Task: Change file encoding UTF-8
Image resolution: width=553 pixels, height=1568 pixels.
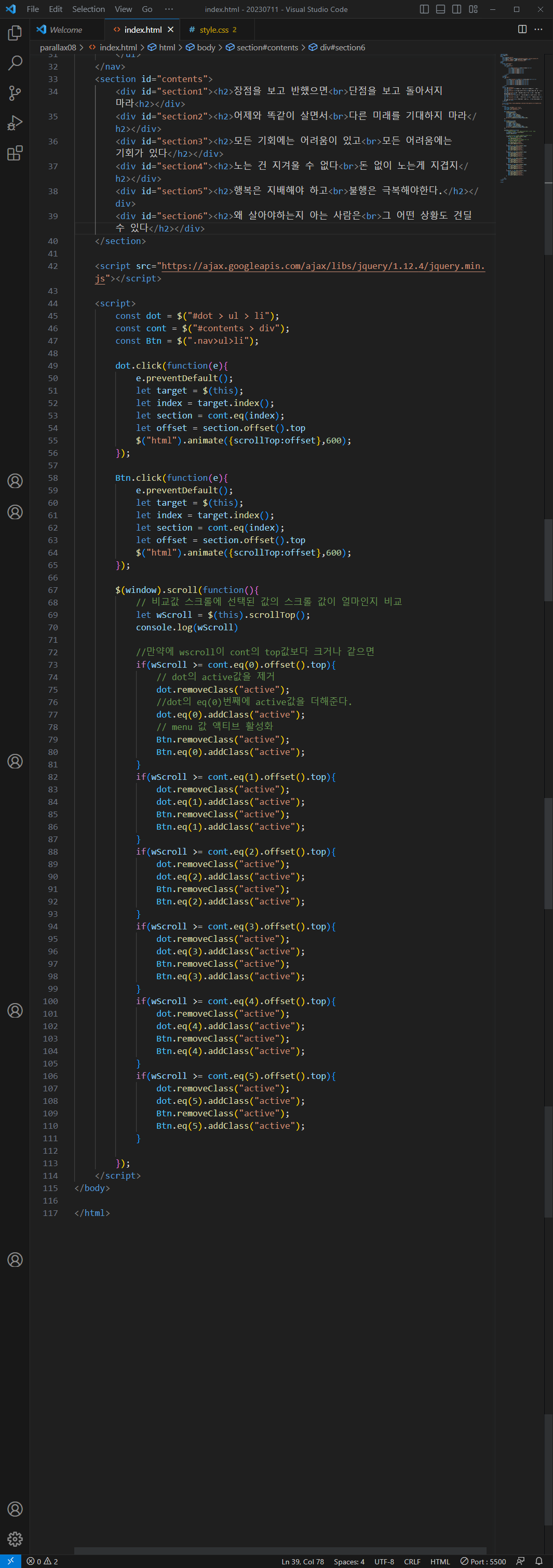Action: point(384,1561)
